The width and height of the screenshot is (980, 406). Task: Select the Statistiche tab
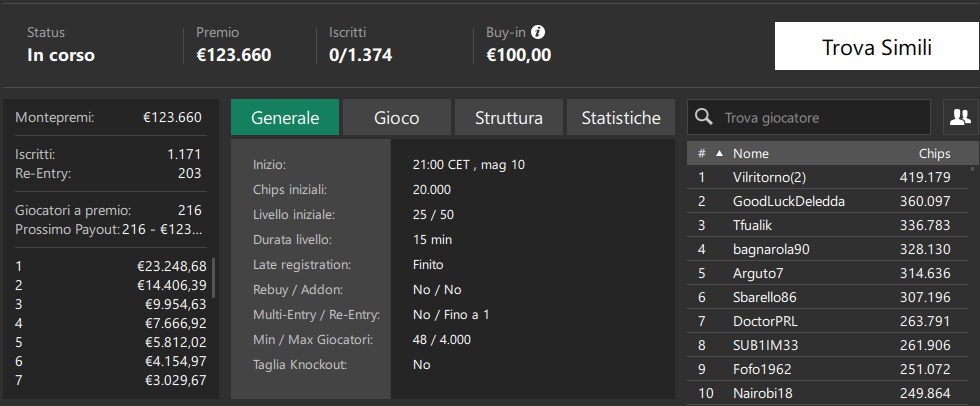click(621, 117)
